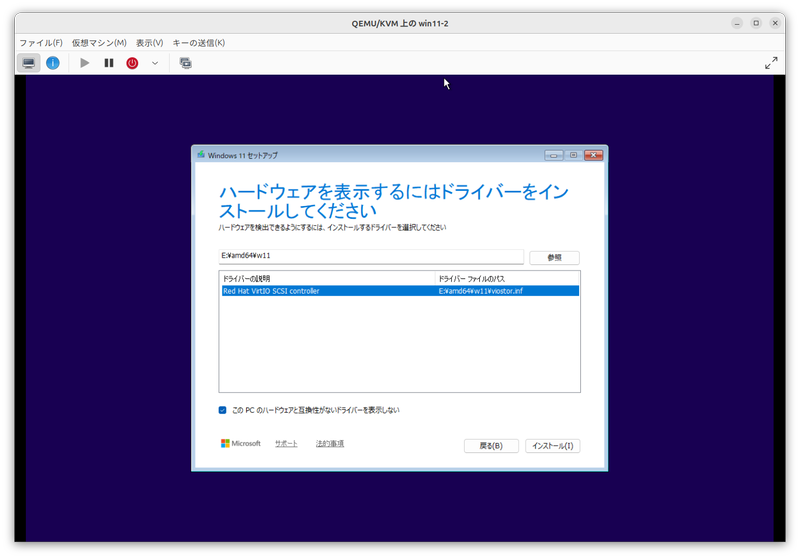Minimize the Windows 11 setup dialog
Image resolution: width=800 pixels, height=558 pixels.
pyautogui.click(x=554, y=155)
